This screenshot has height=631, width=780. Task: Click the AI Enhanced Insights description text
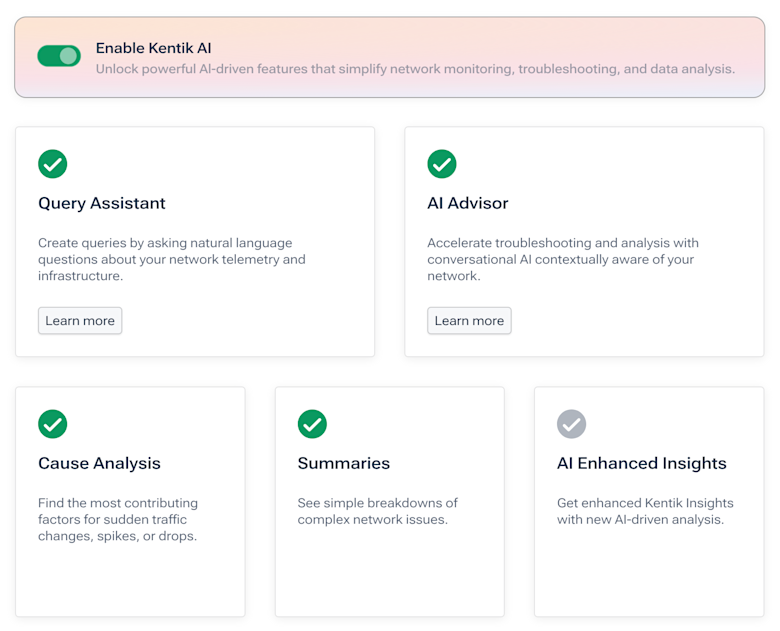645,511
